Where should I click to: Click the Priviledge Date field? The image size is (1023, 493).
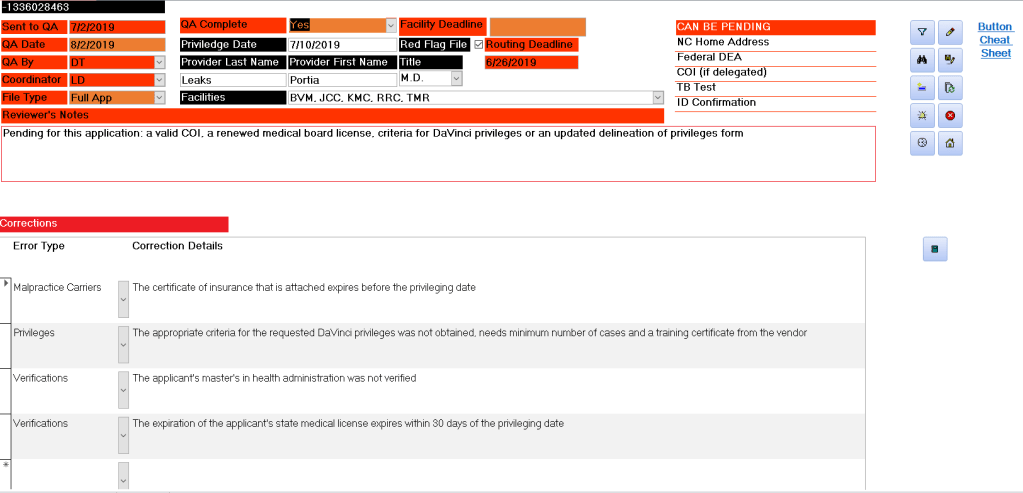point(340,45)
